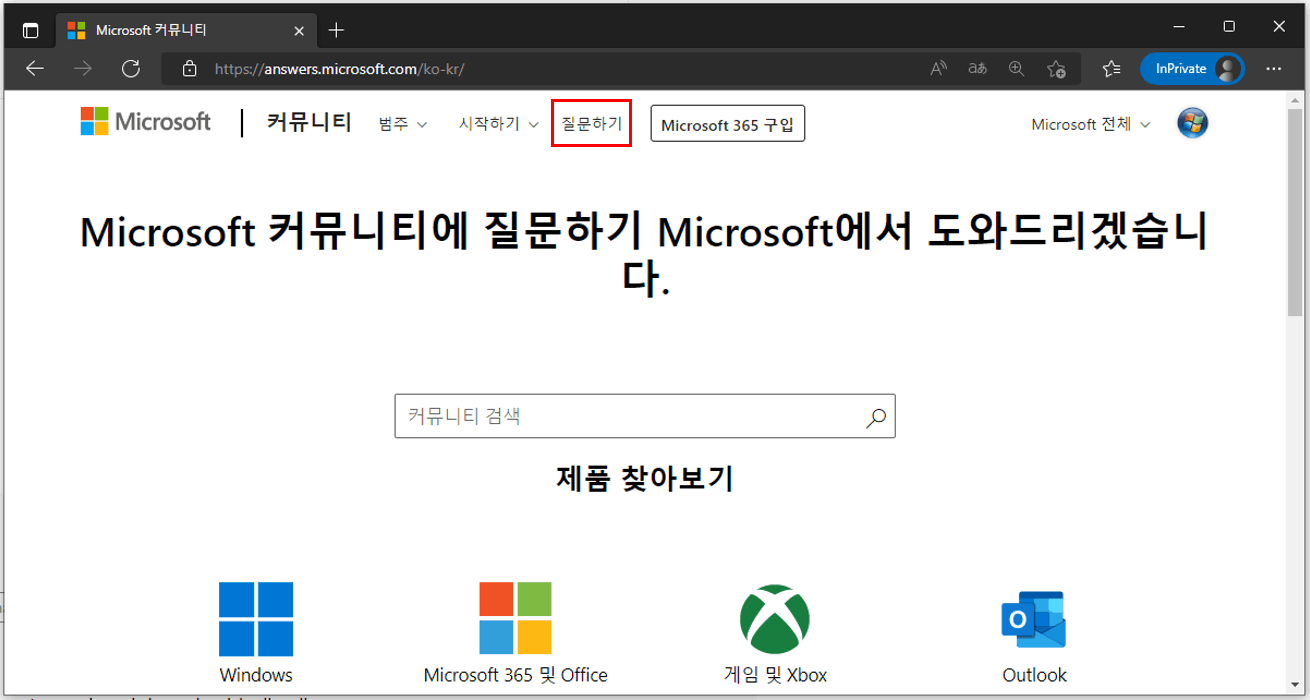Click the Microsoft 365 구입 button
This screenshot has height=700, width=1310.
click(x=727, y=125)
